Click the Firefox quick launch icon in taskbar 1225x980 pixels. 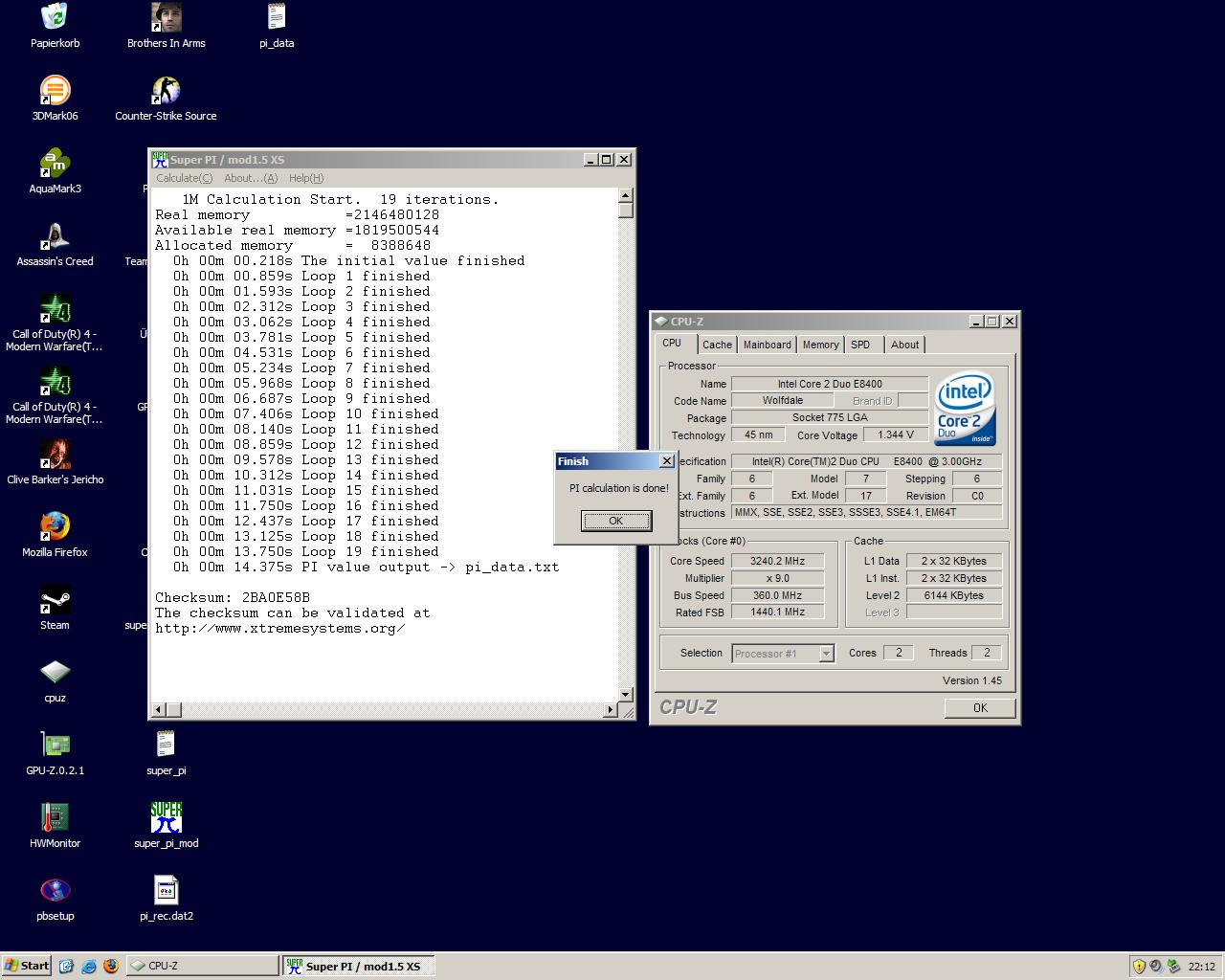tap(111, 966)
